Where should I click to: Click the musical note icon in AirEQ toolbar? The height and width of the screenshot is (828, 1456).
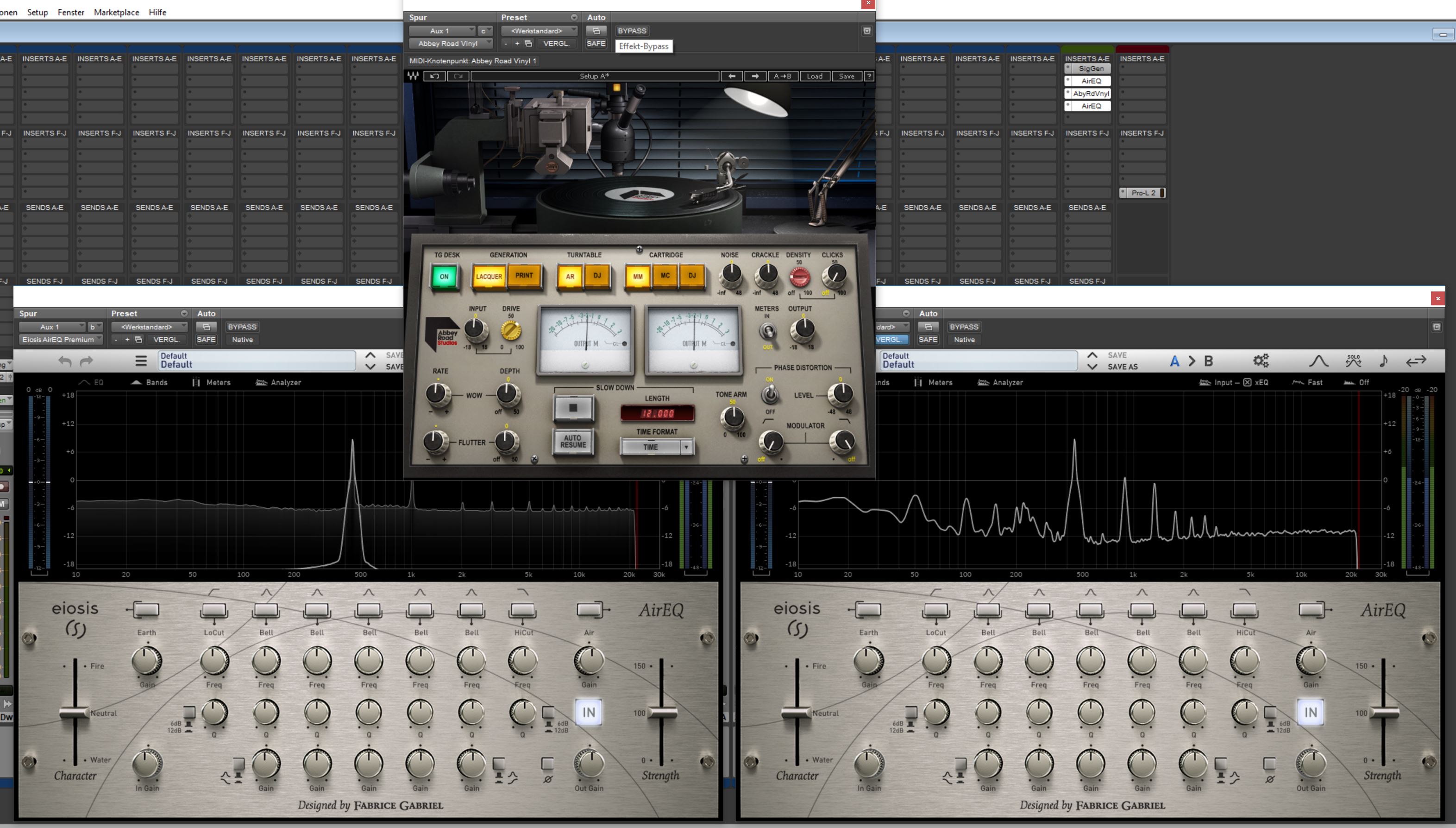1384,360
